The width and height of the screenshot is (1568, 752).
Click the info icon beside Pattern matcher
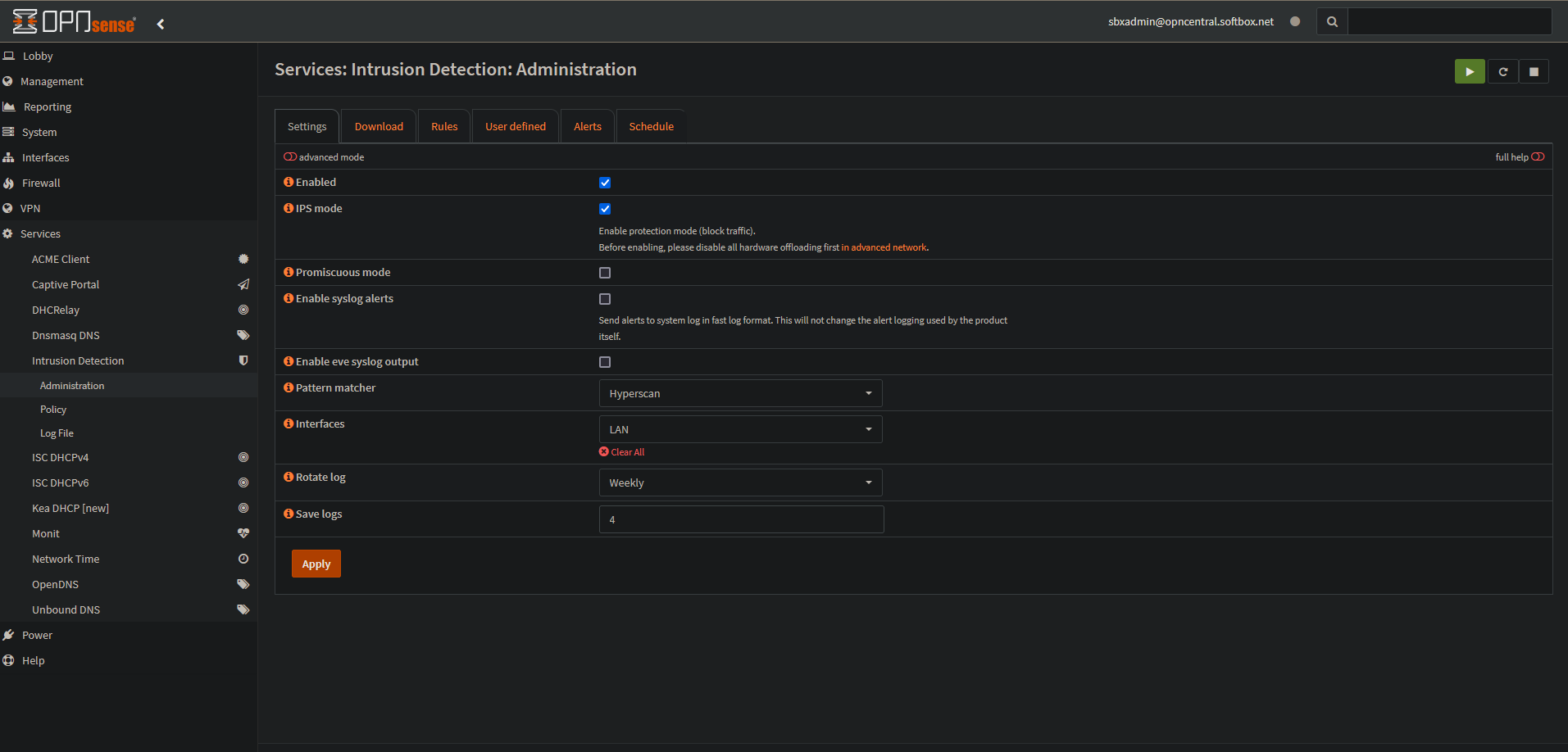coord(289,387)
